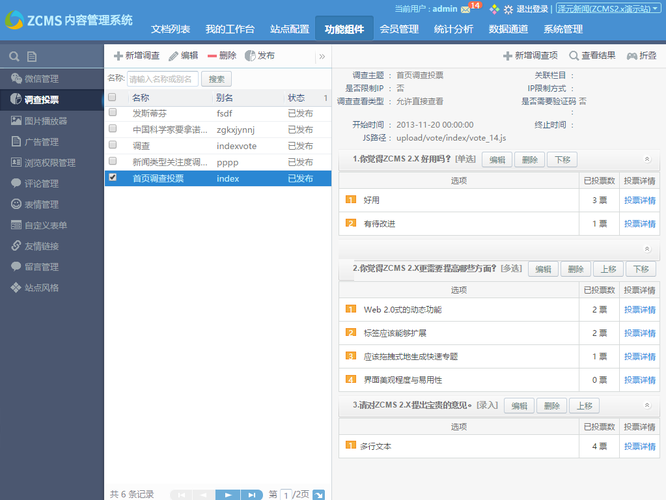Click the 新增调查 plus icon

[118, 56]
